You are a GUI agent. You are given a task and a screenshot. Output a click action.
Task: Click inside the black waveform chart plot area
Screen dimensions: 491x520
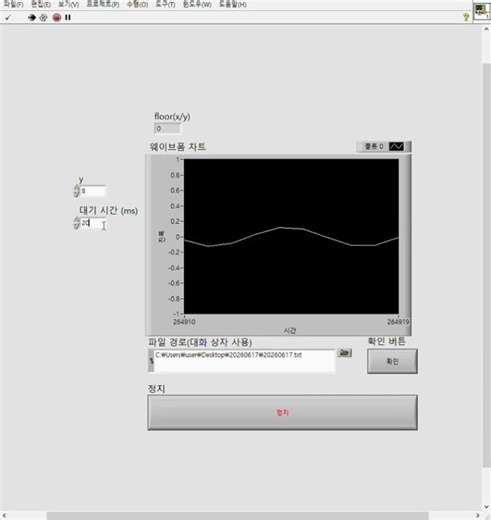[x=291, y=236]
